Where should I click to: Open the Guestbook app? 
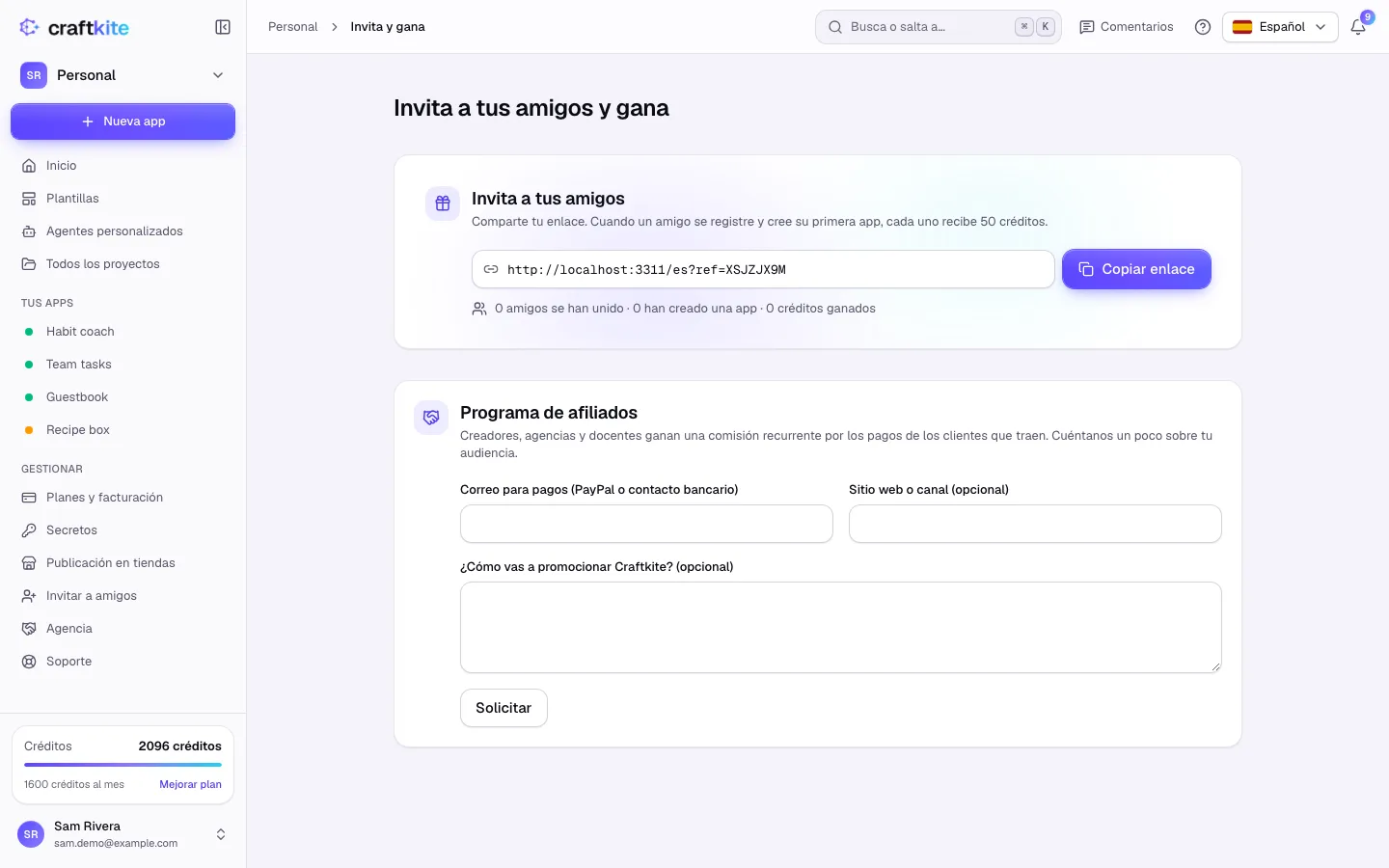(x=123, y=397)
